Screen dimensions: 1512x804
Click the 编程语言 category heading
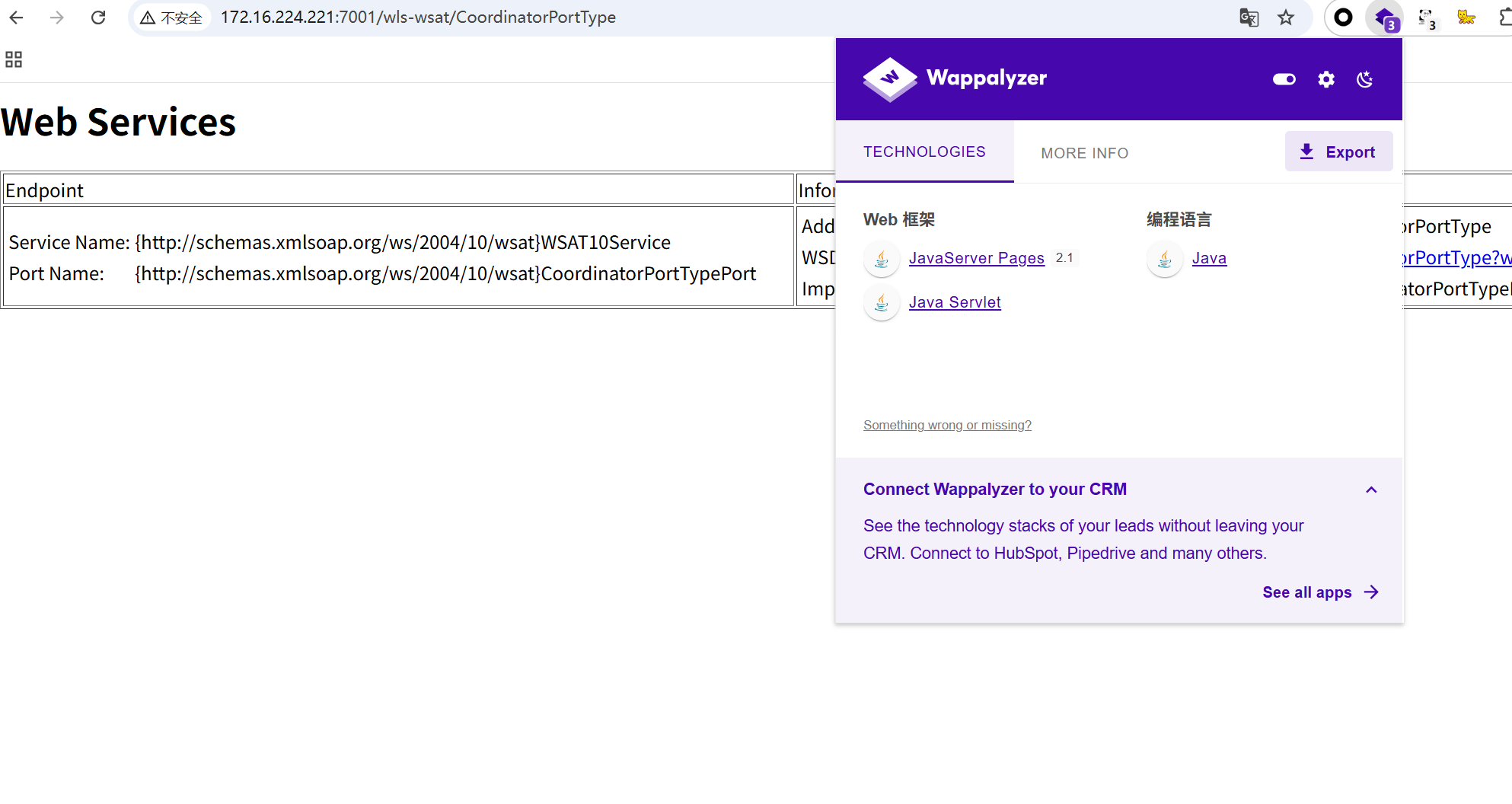(1179, 219)
